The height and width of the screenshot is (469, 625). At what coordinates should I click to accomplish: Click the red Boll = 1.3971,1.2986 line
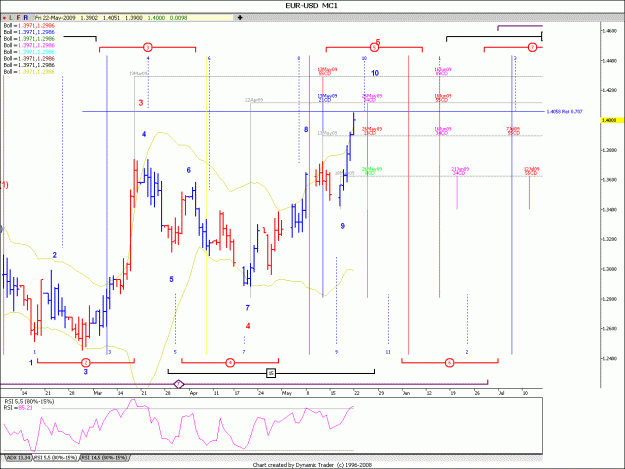[29, 26]
